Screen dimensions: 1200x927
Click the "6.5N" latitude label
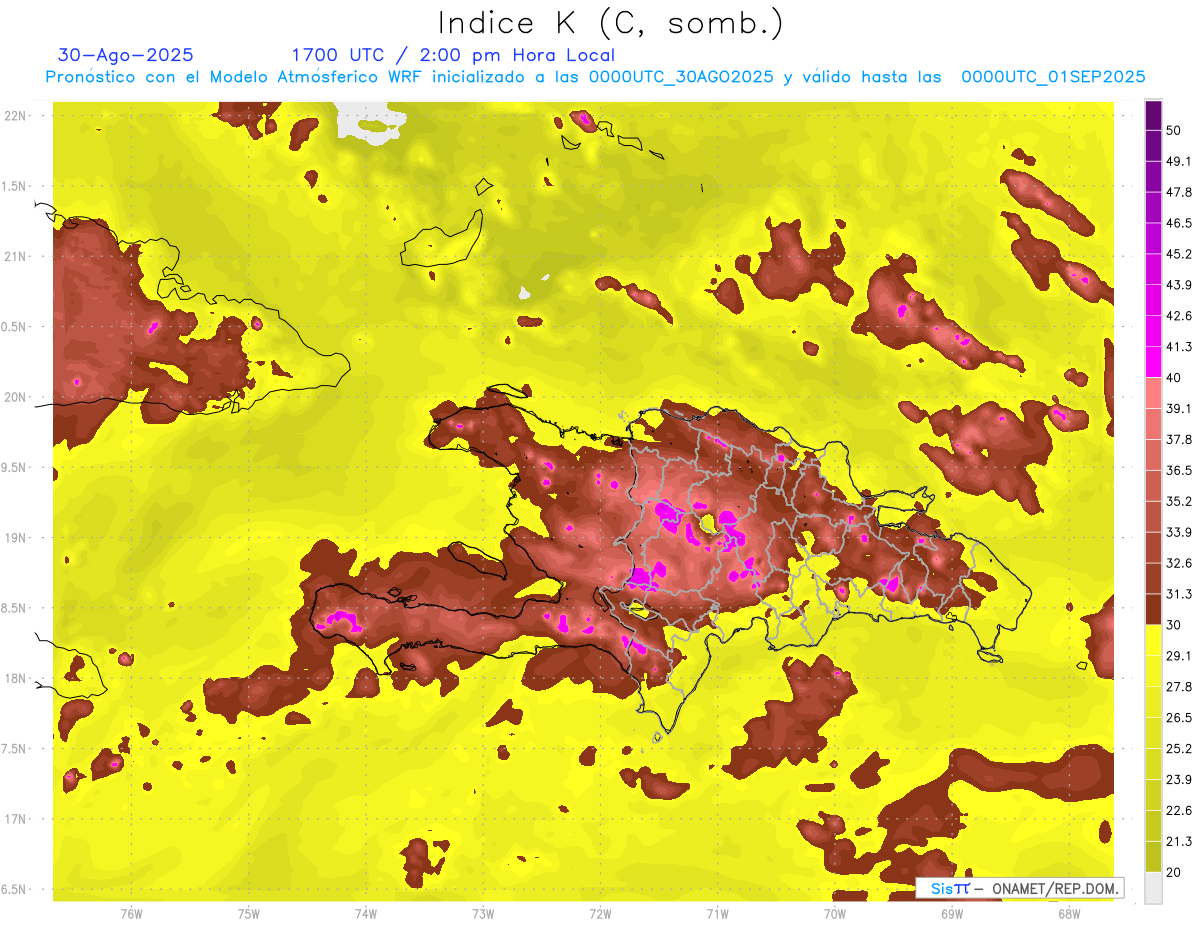coord(15,889)
